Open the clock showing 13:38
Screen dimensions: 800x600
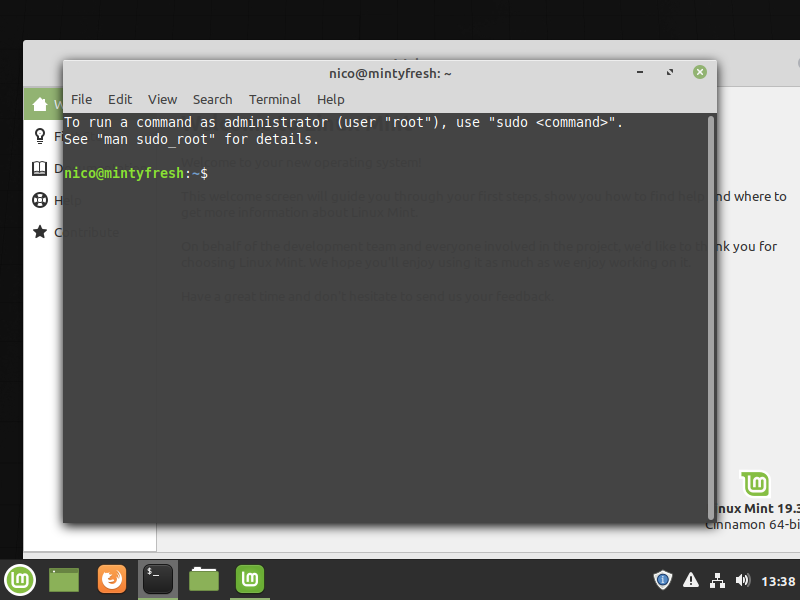click(x=778, y=581)
